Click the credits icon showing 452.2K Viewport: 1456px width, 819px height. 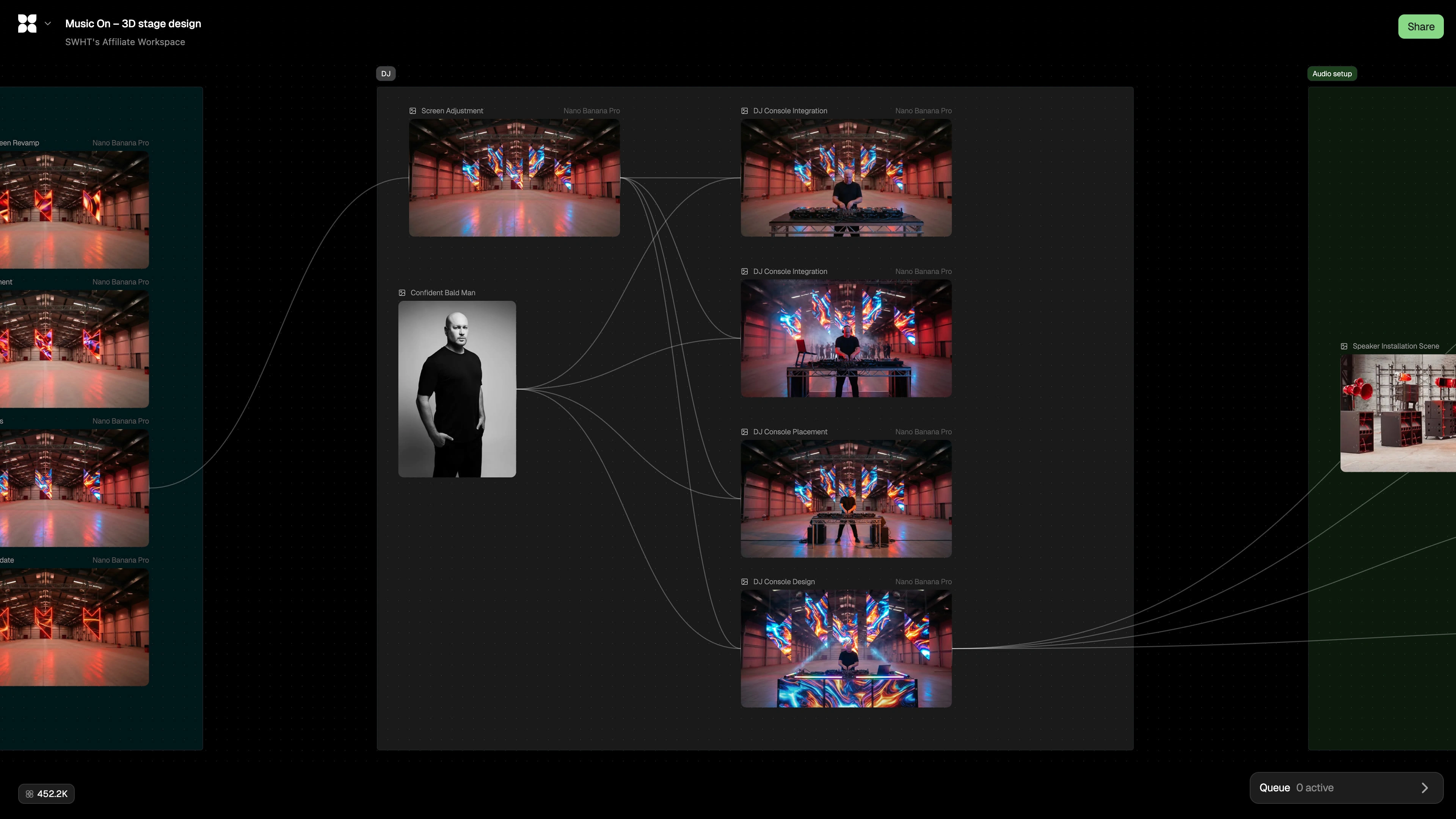pyautogui.click(x=30, y=794)
